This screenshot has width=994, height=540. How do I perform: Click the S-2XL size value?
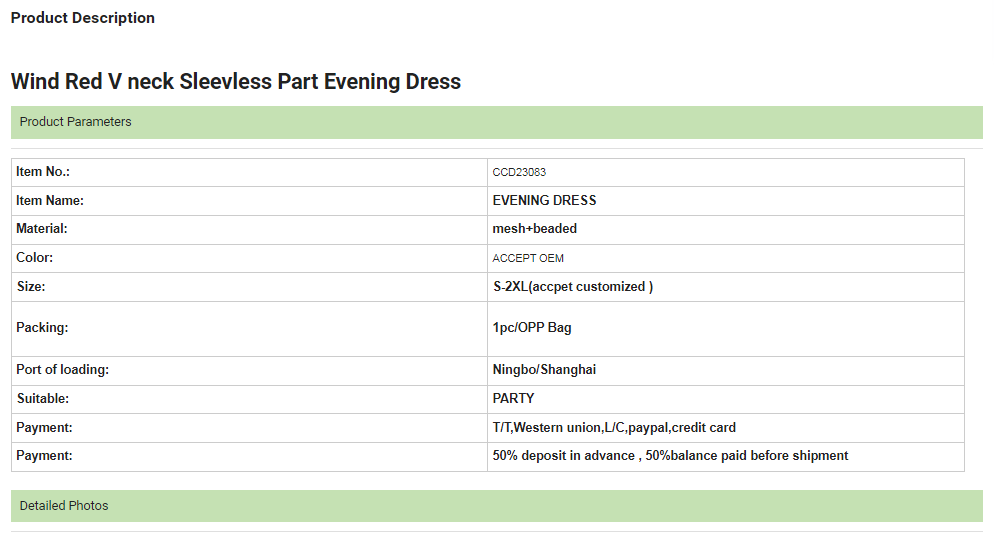573,286
